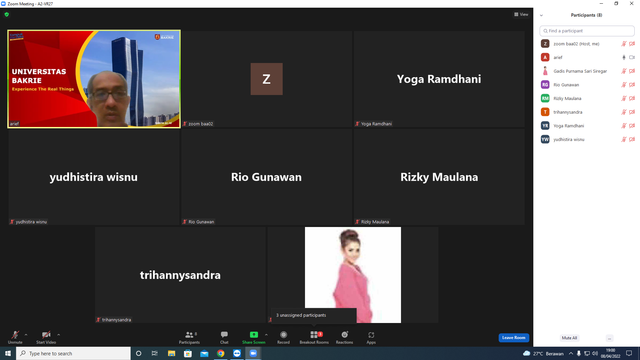The image size is (640, 360).
Task: Select Rizky Maulana in the participant list
Action: tap(587, 98)
